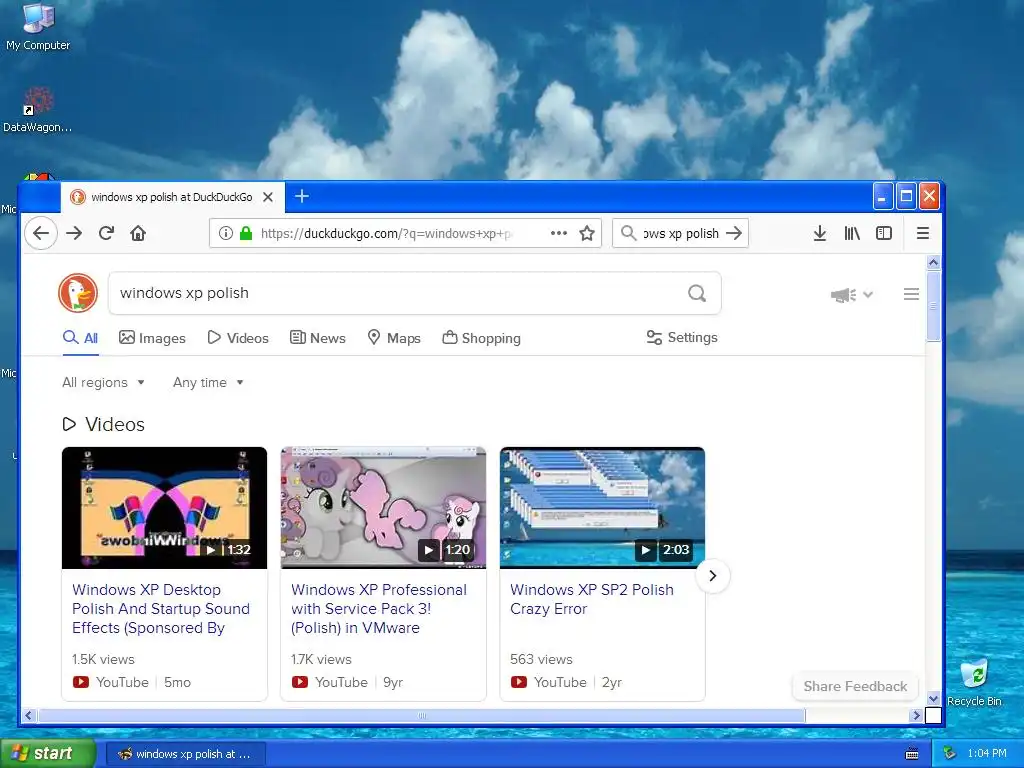The image size is (1024, 768).
Task: Open the Recycle Bin icon
Action: [x=974, y=683]
